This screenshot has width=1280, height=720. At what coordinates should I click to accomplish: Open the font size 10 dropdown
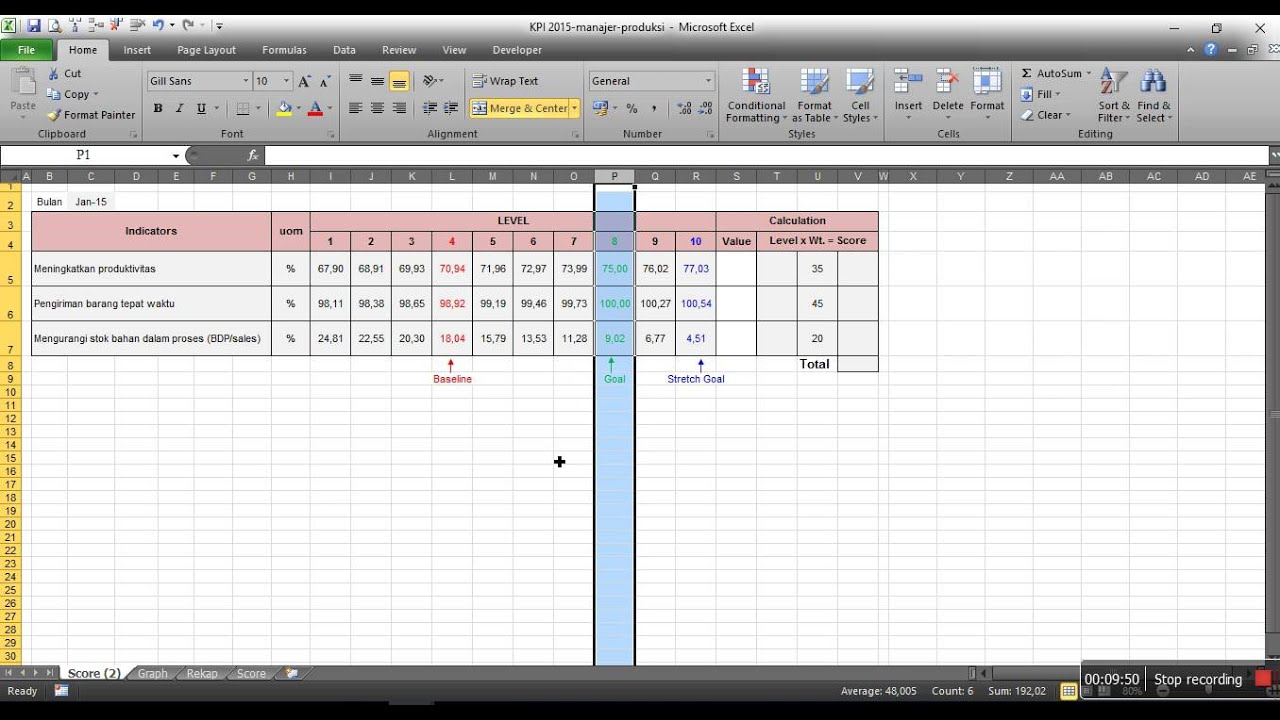pyautogui.click(x=286, y=81)
